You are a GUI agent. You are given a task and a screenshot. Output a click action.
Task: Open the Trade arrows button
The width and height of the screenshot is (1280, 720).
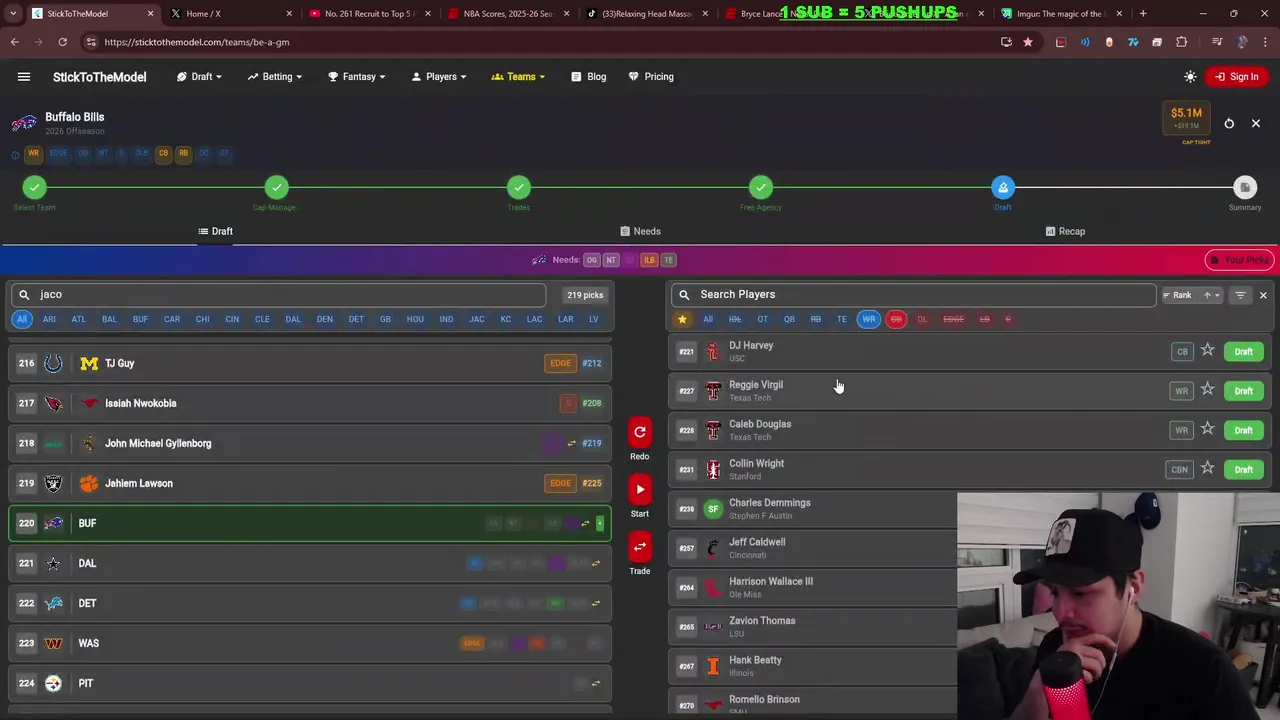click(x=640, y=547)
